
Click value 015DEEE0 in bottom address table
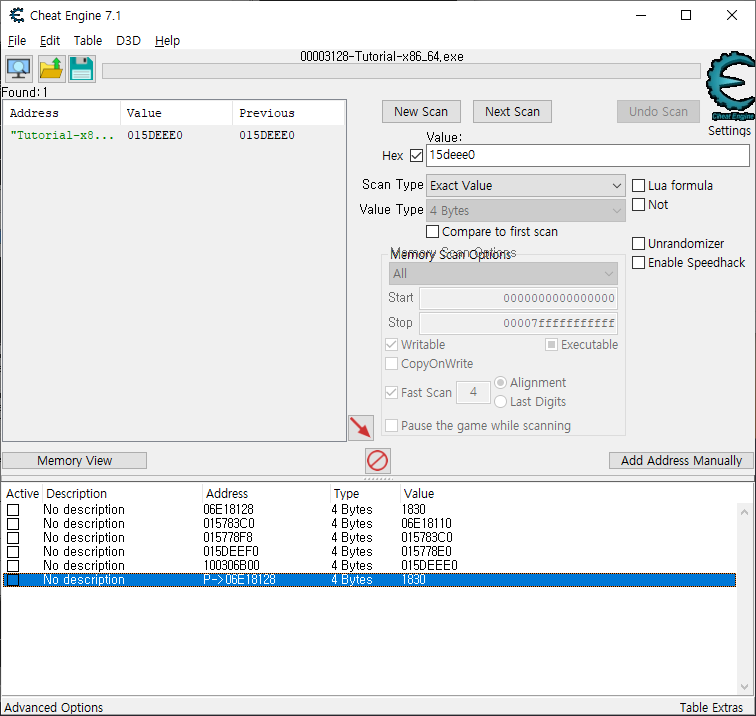(429, 566)
